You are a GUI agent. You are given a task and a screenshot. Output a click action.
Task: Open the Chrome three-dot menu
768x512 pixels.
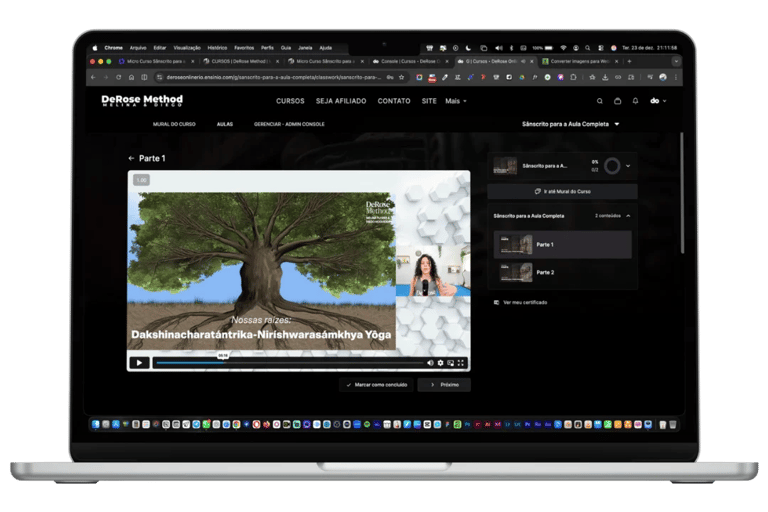[x=676, y=77]
